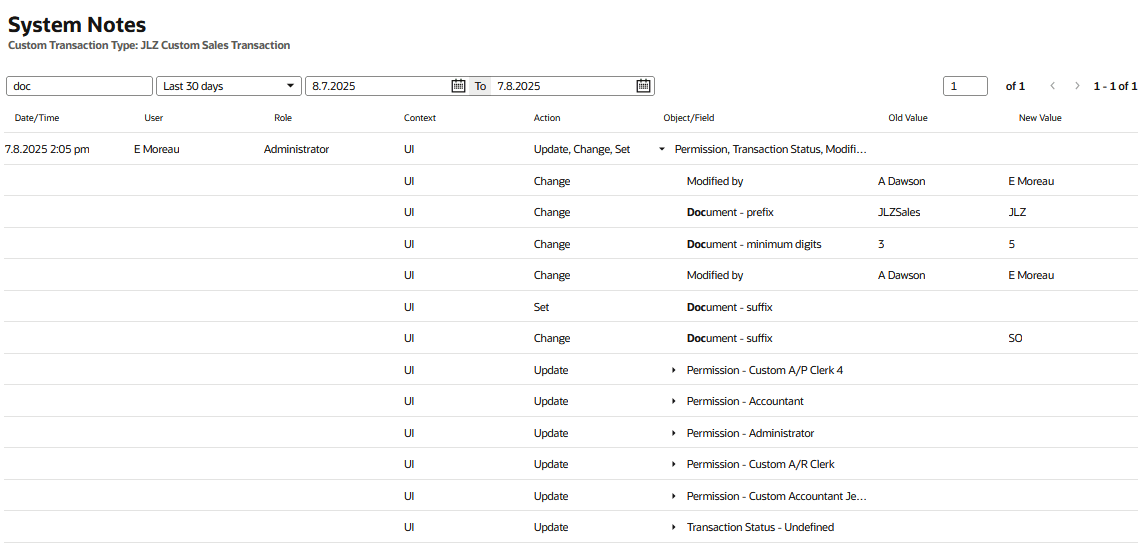This screenshot has height=547, width=1144.
Task: Click the Custom Transaction Type subtitle
Action: tap(149, 45)
